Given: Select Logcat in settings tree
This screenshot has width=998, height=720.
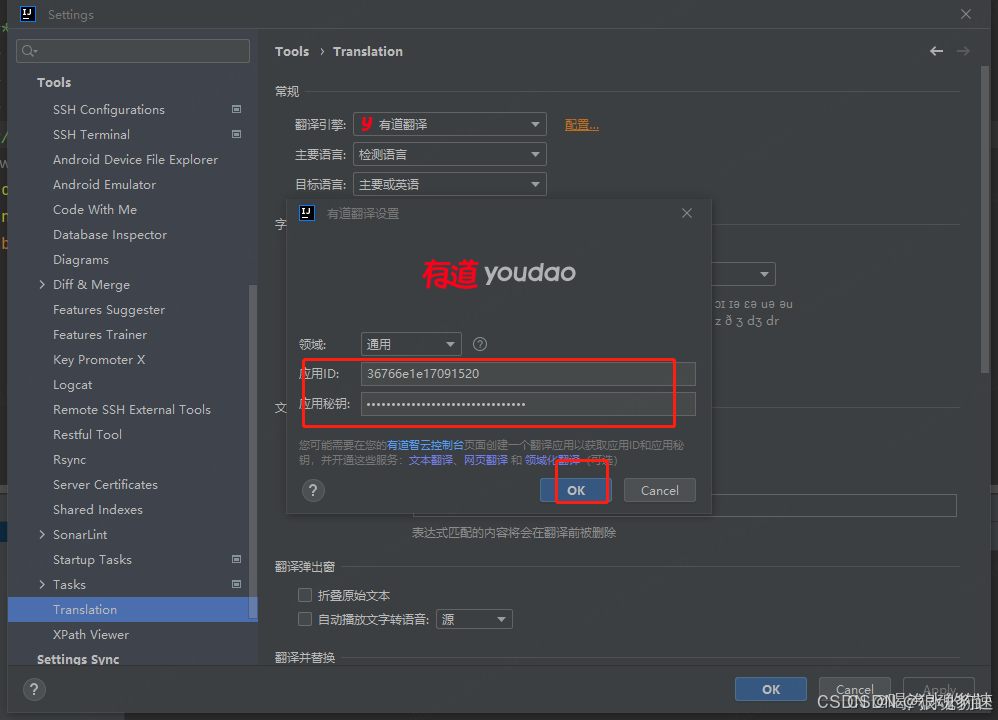Looking at the screenshot, I should 73,385.
